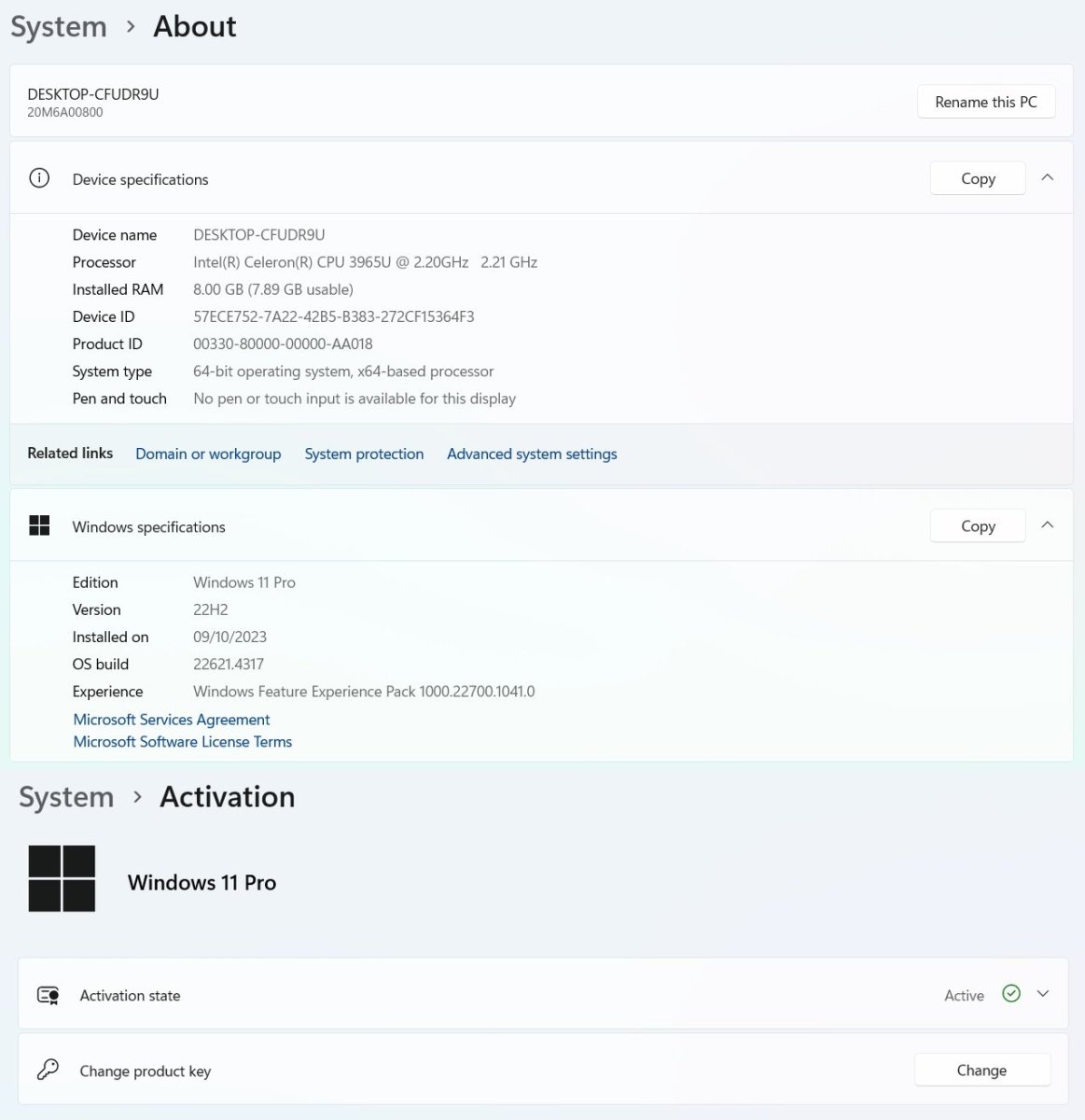
Task: Click the Rename this PC button
Action: pos(986,102)
